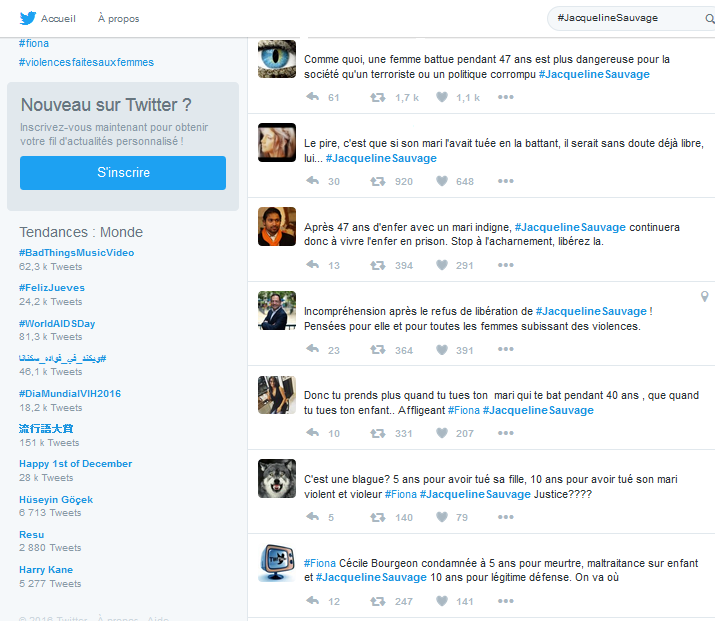Open the wolf avatar profile picture

click(x=277, y=478)
